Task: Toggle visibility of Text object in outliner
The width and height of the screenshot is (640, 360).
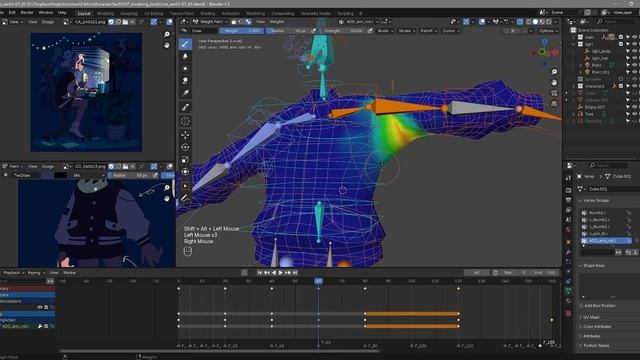Action: pos(634,114)
